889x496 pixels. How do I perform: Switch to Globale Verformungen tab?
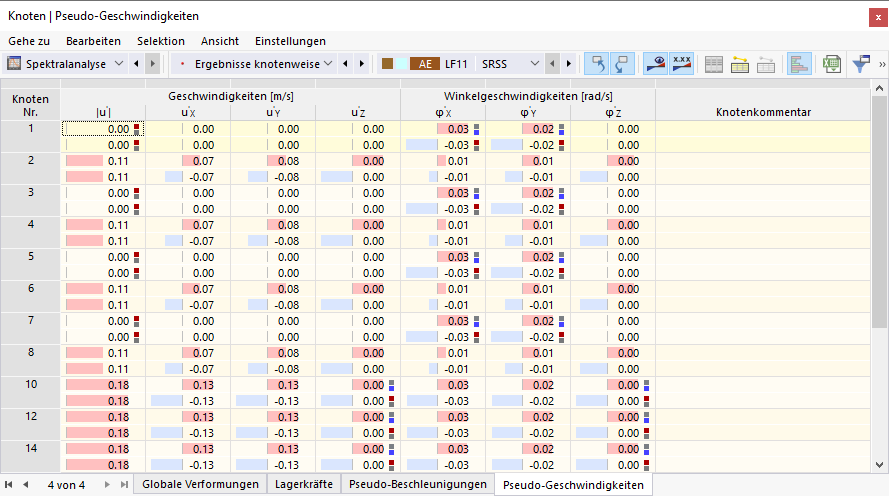tap(200, 484)
